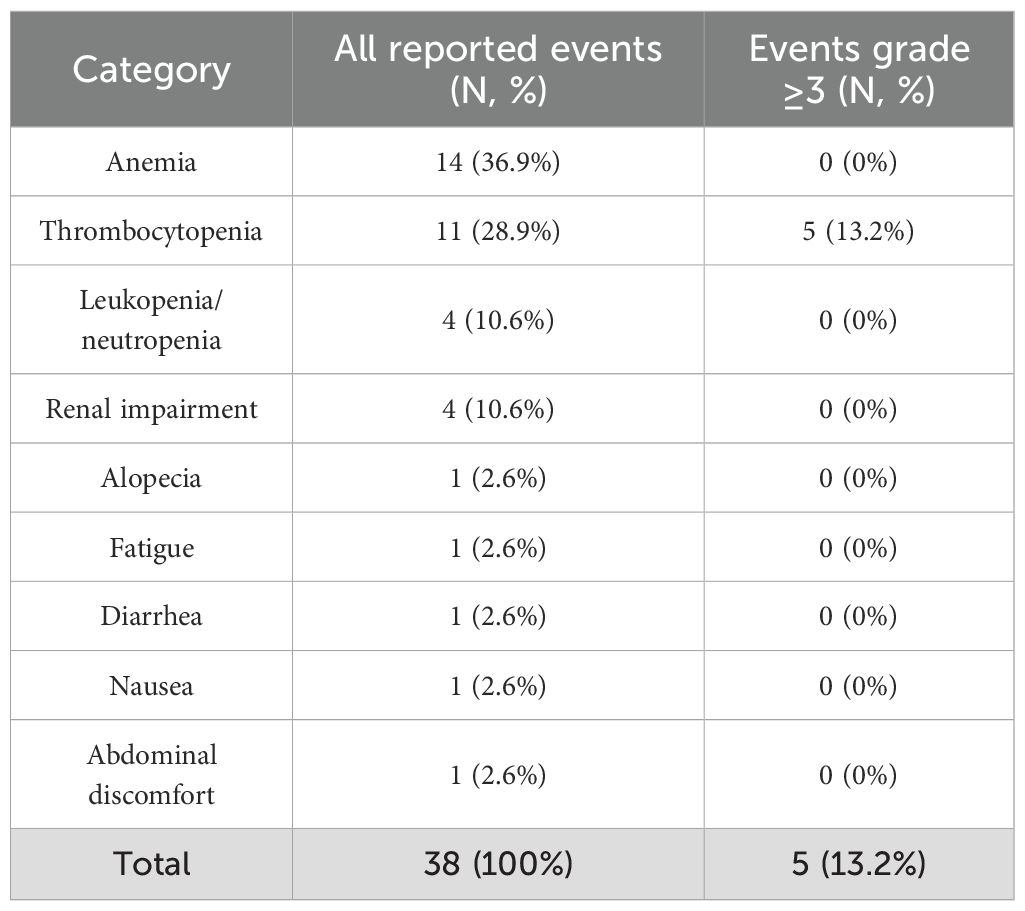The width and height of the screenshot is (1025, 911).
Task: Click the Total row's 5 (13.2%) cell
Action: pos(859,864)
